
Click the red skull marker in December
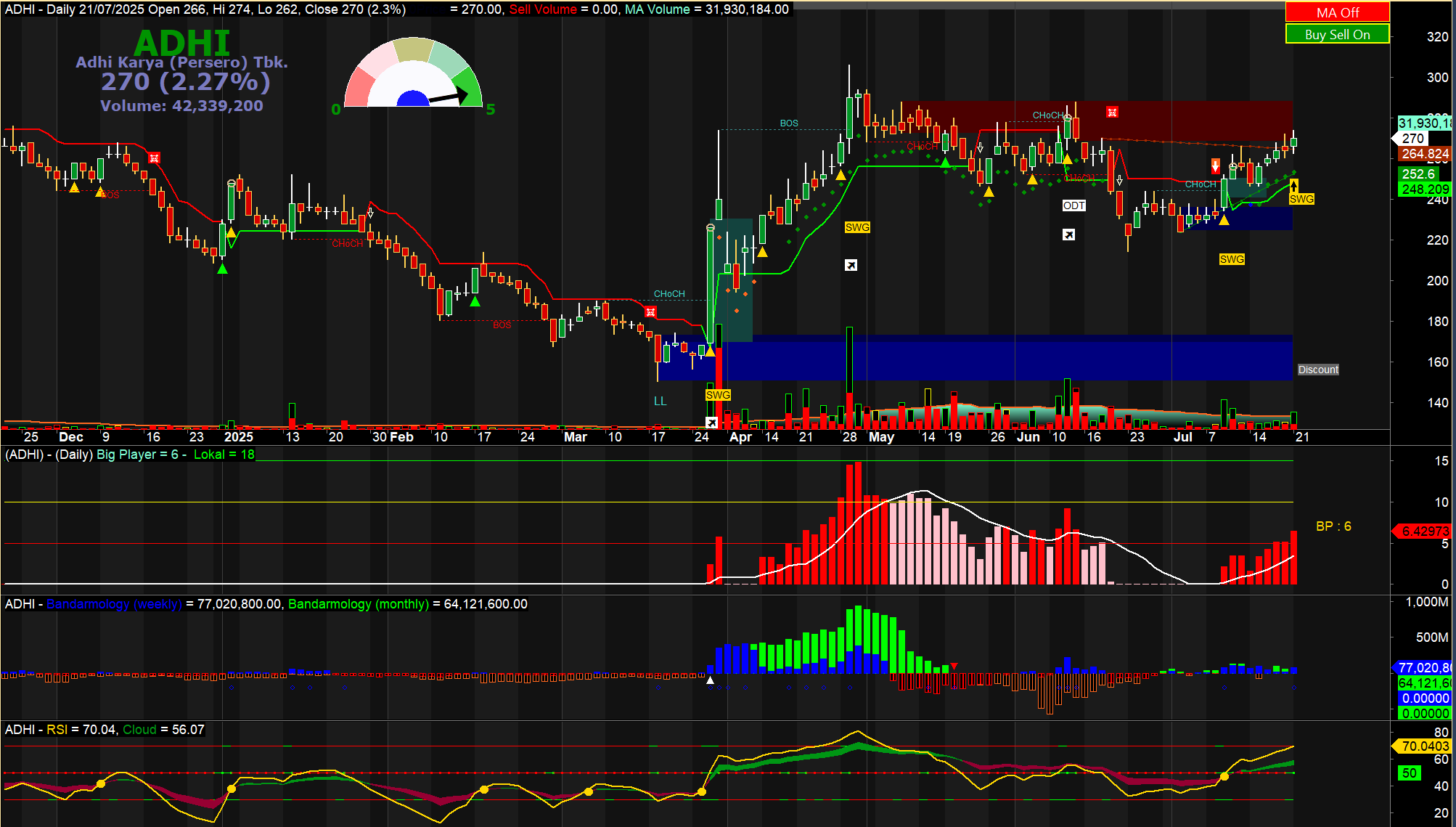click(x=154, y=158)
